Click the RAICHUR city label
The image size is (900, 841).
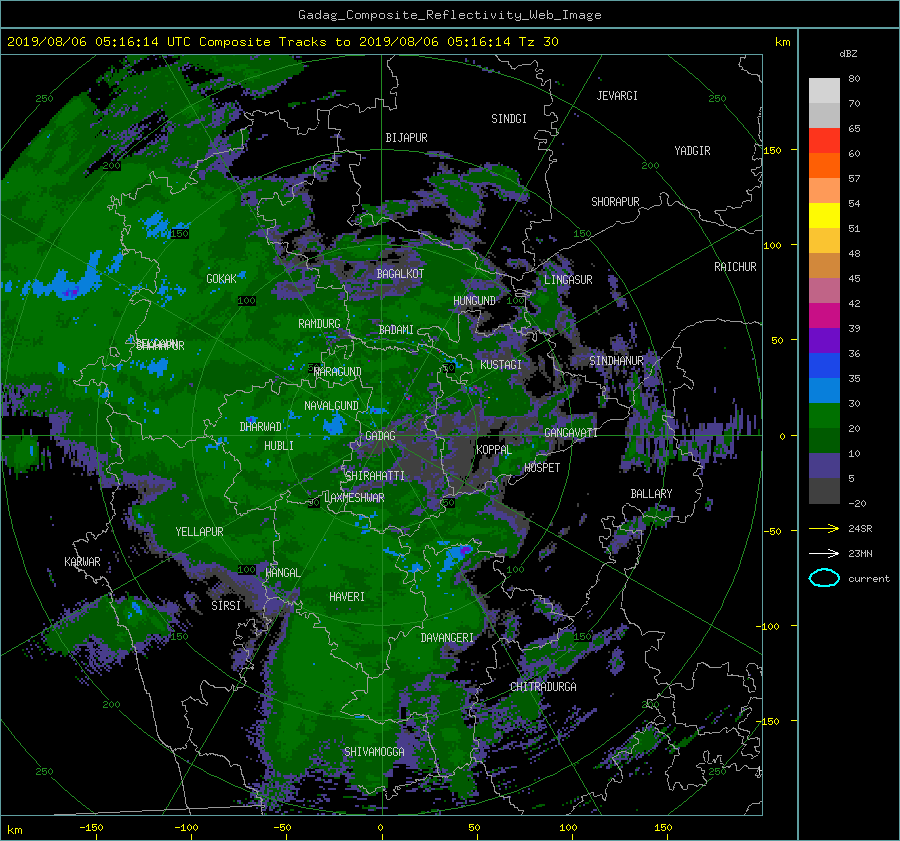pyautogui.click(x=735, y=267)
